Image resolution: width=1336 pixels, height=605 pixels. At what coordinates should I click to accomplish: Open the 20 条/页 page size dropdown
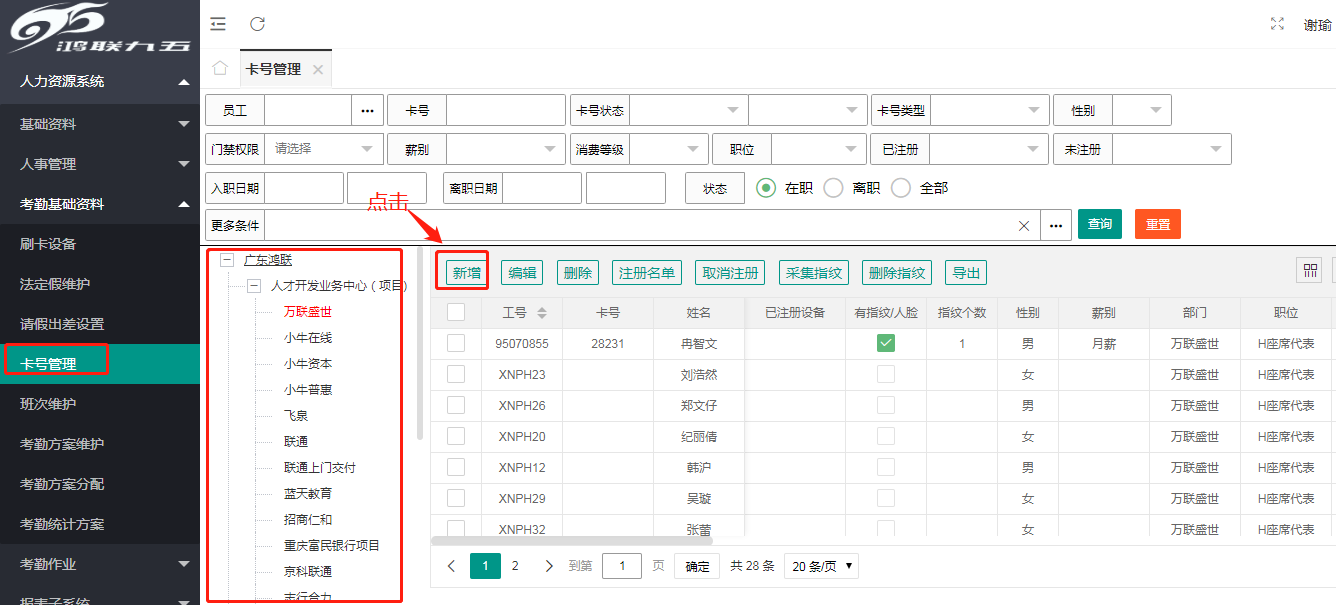(x=821, y=566)
